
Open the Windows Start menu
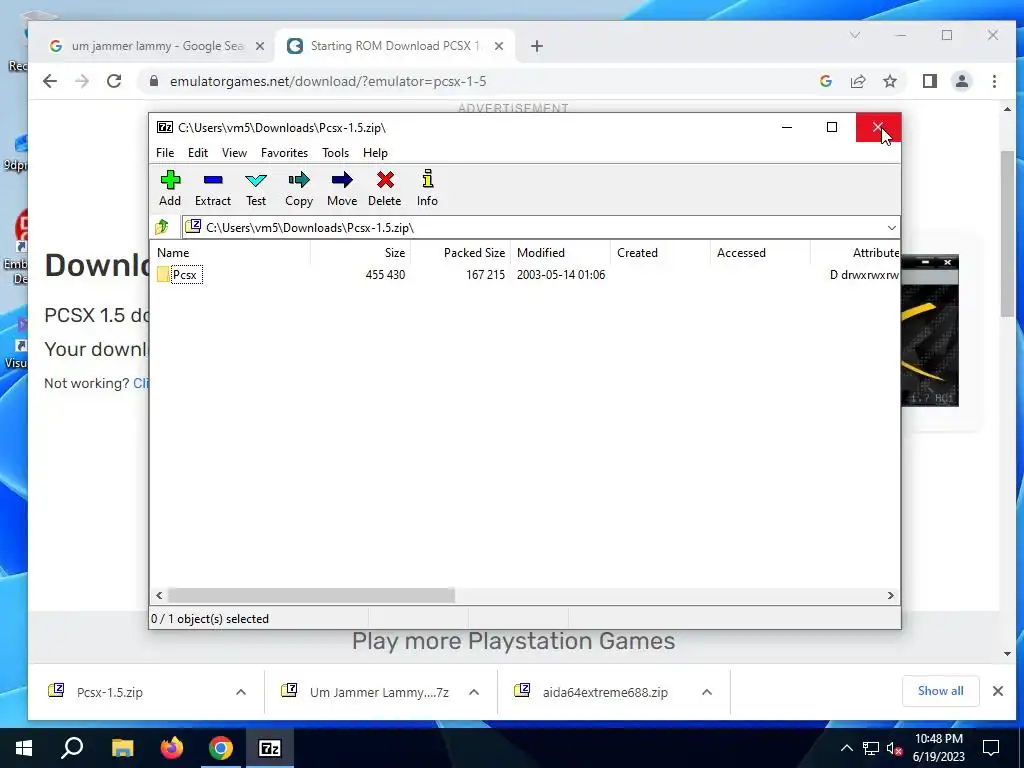[24, 748]
